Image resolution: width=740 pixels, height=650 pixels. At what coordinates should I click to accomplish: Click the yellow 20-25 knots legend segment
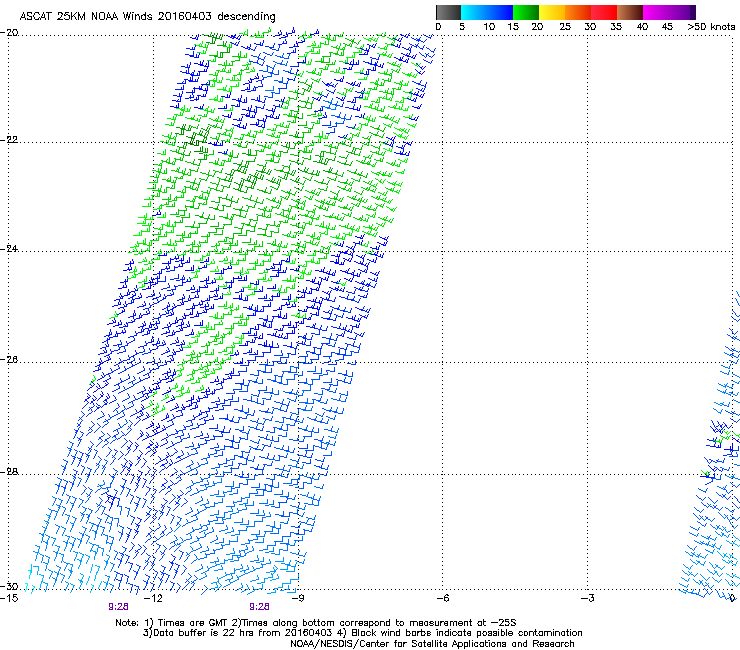(552, 12)
